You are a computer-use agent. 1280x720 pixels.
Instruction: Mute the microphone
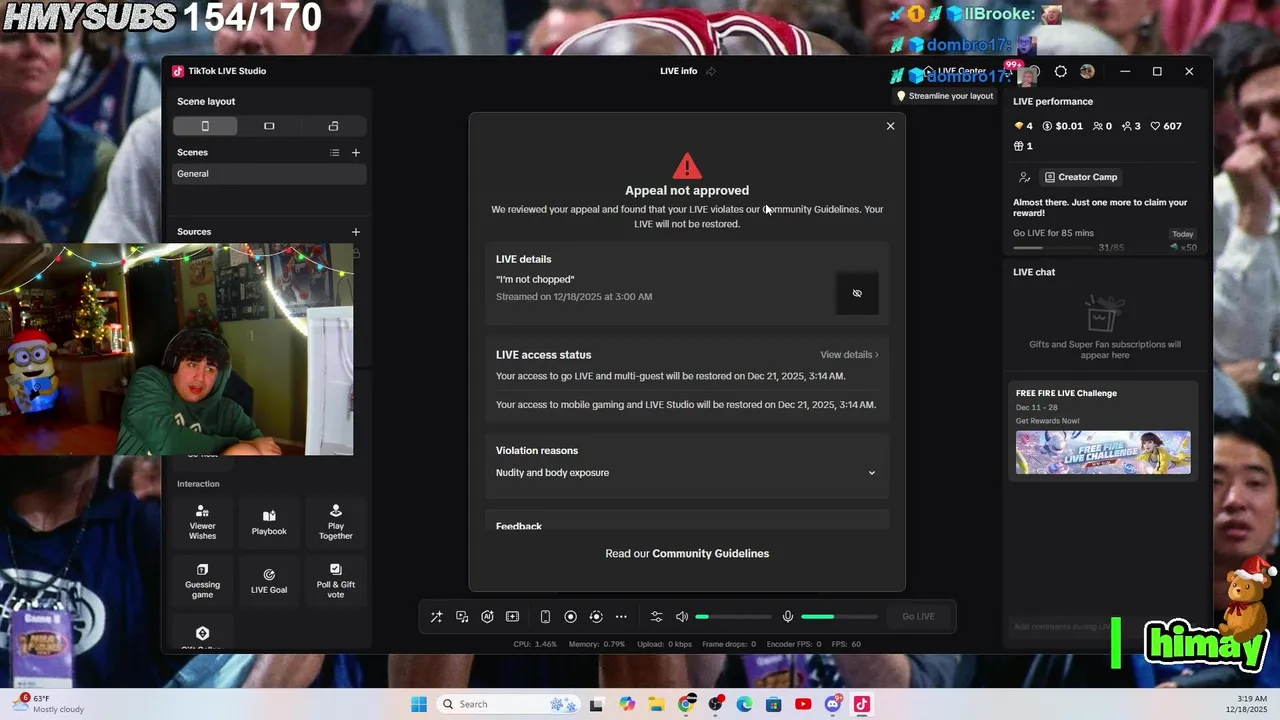coord(788,617)
